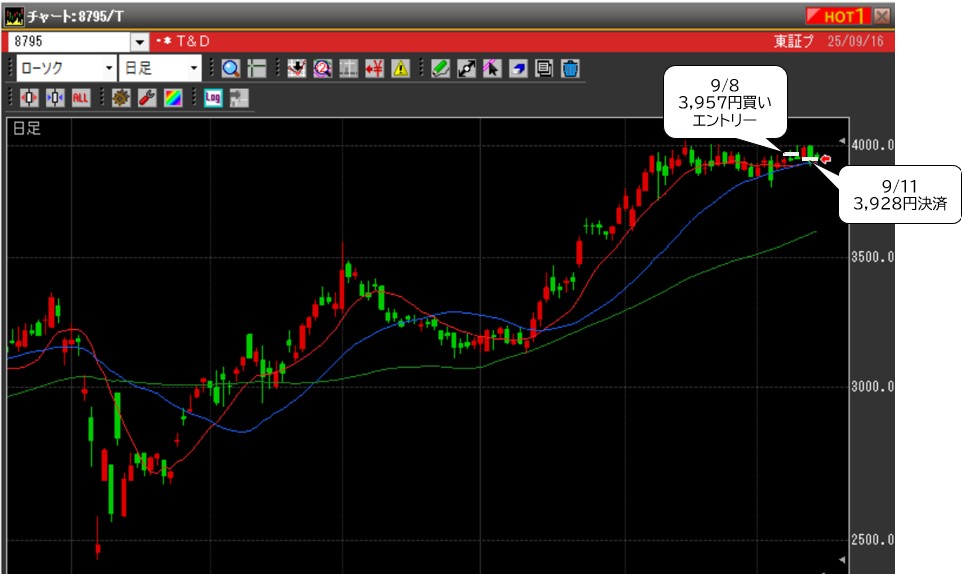
Task: Toggle the crosshair cursor lines icon
Action: tap(257, 68)
